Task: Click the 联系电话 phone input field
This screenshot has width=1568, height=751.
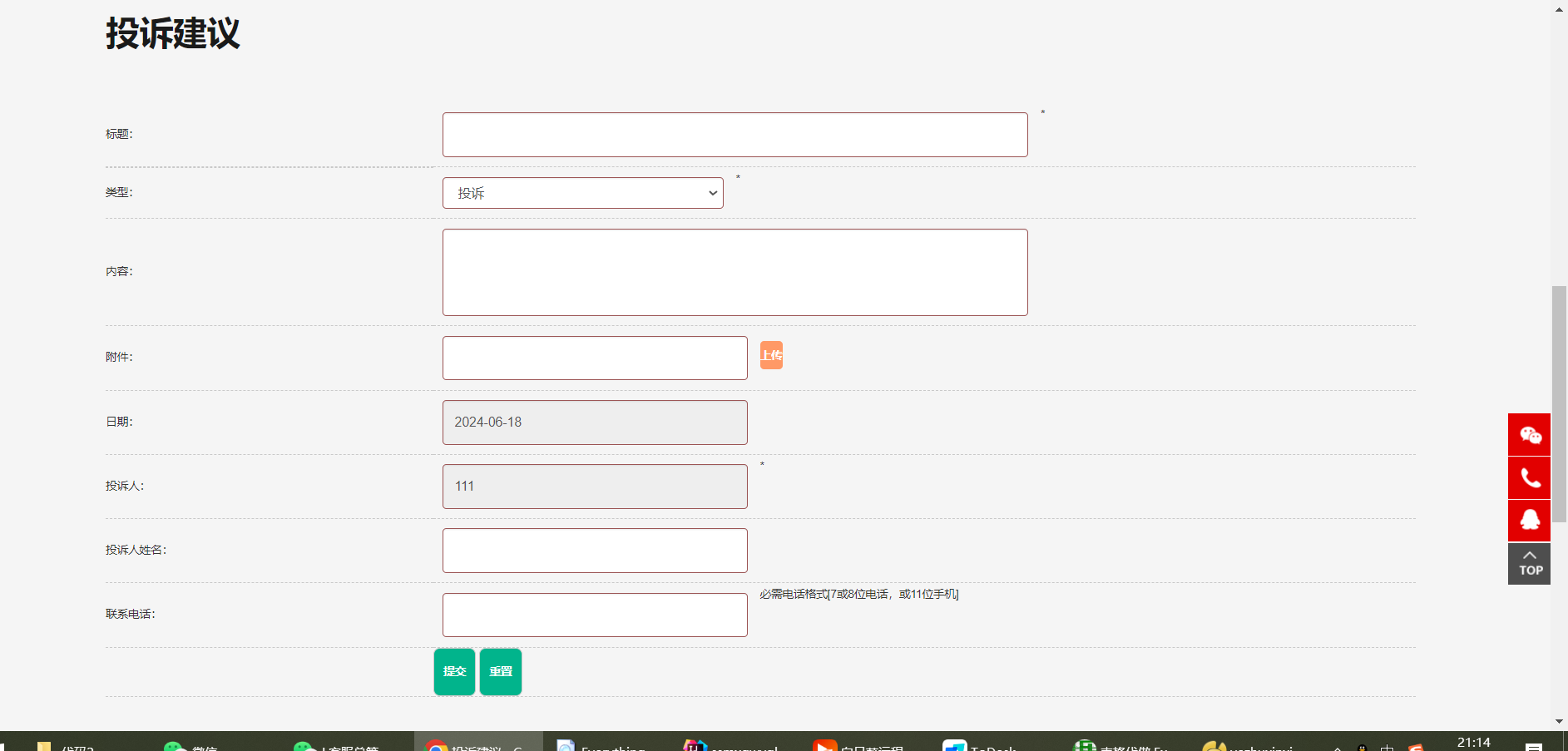Action: click(x=595, y=615)
